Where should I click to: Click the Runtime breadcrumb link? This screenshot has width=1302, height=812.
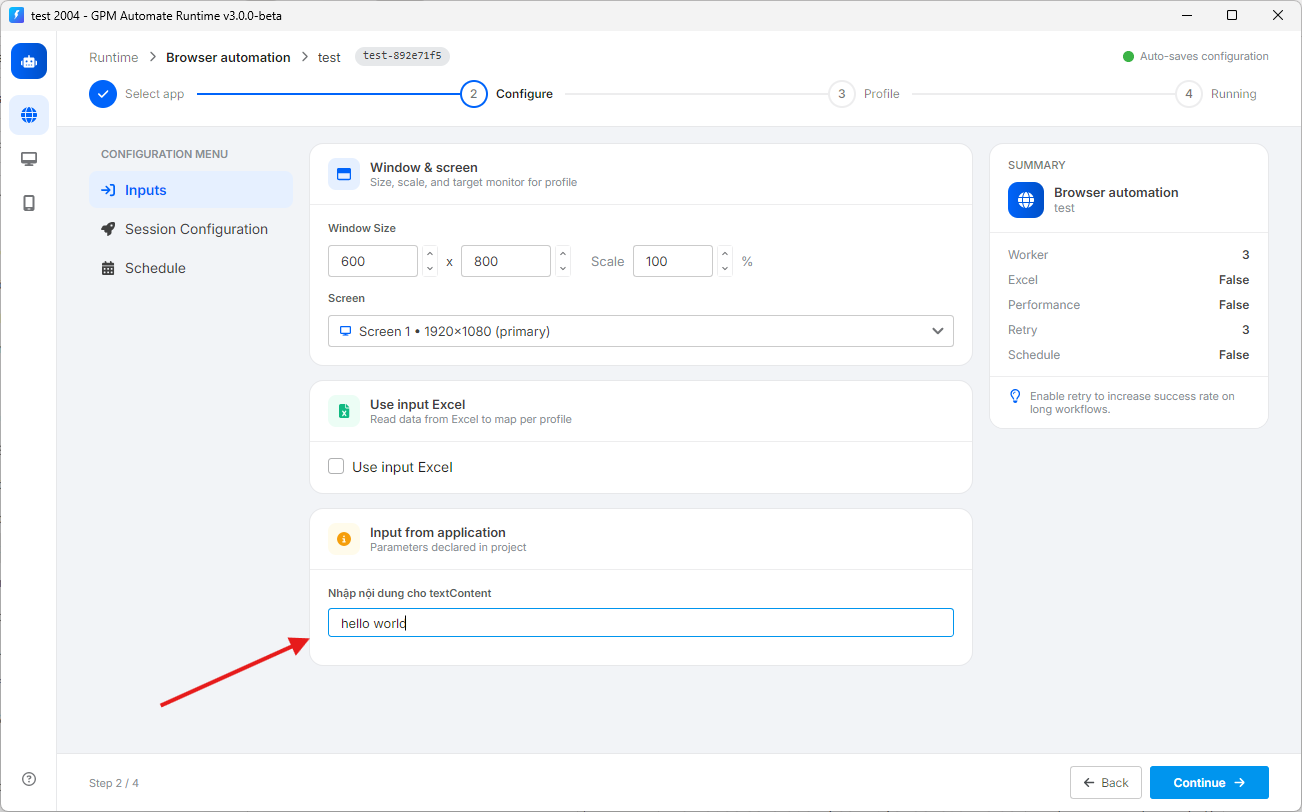[x=114, y=57]
